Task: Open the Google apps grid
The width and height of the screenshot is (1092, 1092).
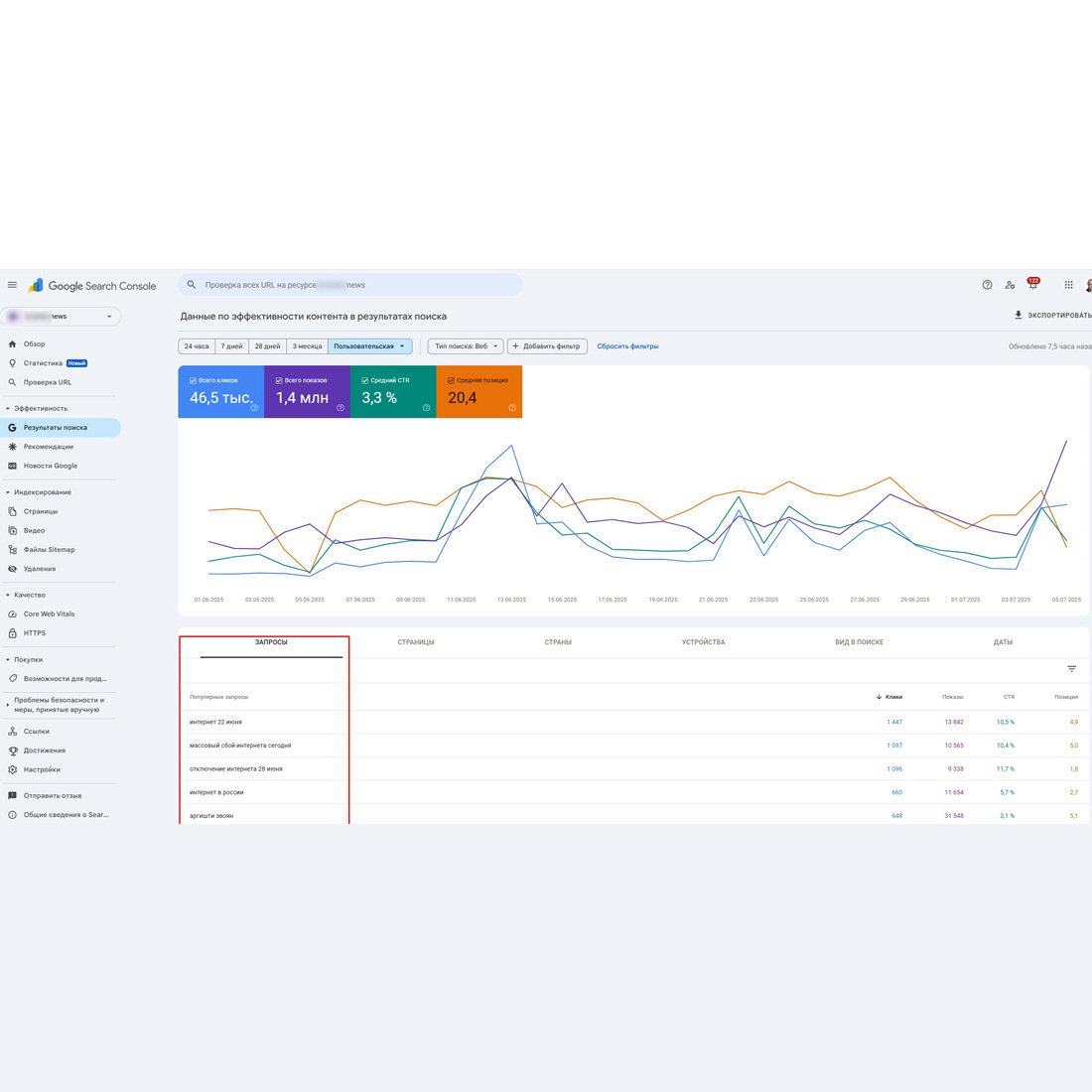Action: 1068,285
